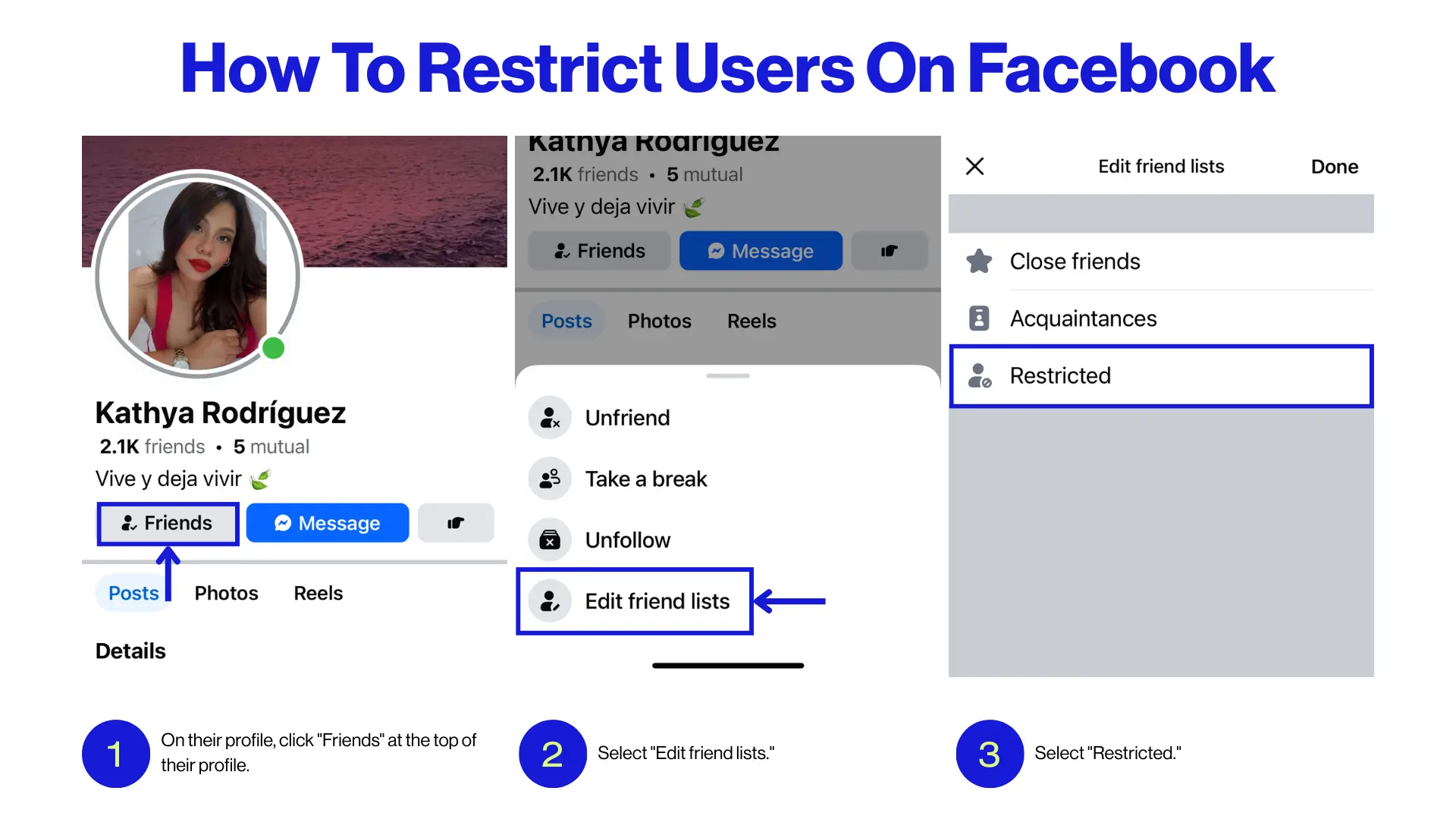Click the X to close Edit friend lists
Screen dimensions: 1456x819
974,166
